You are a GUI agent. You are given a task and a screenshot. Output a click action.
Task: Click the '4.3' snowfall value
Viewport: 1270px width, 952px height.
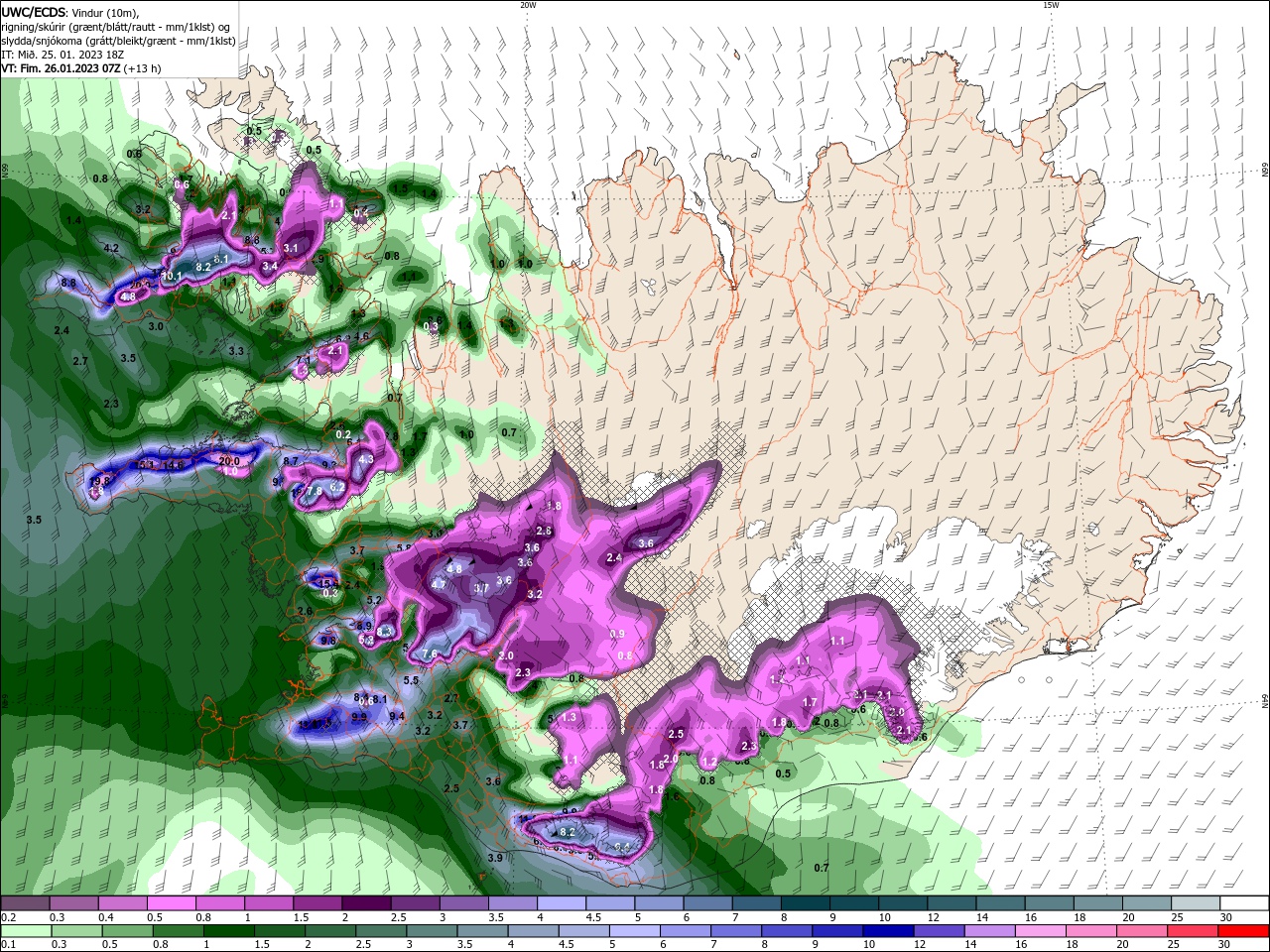click(x=366, y=459)
